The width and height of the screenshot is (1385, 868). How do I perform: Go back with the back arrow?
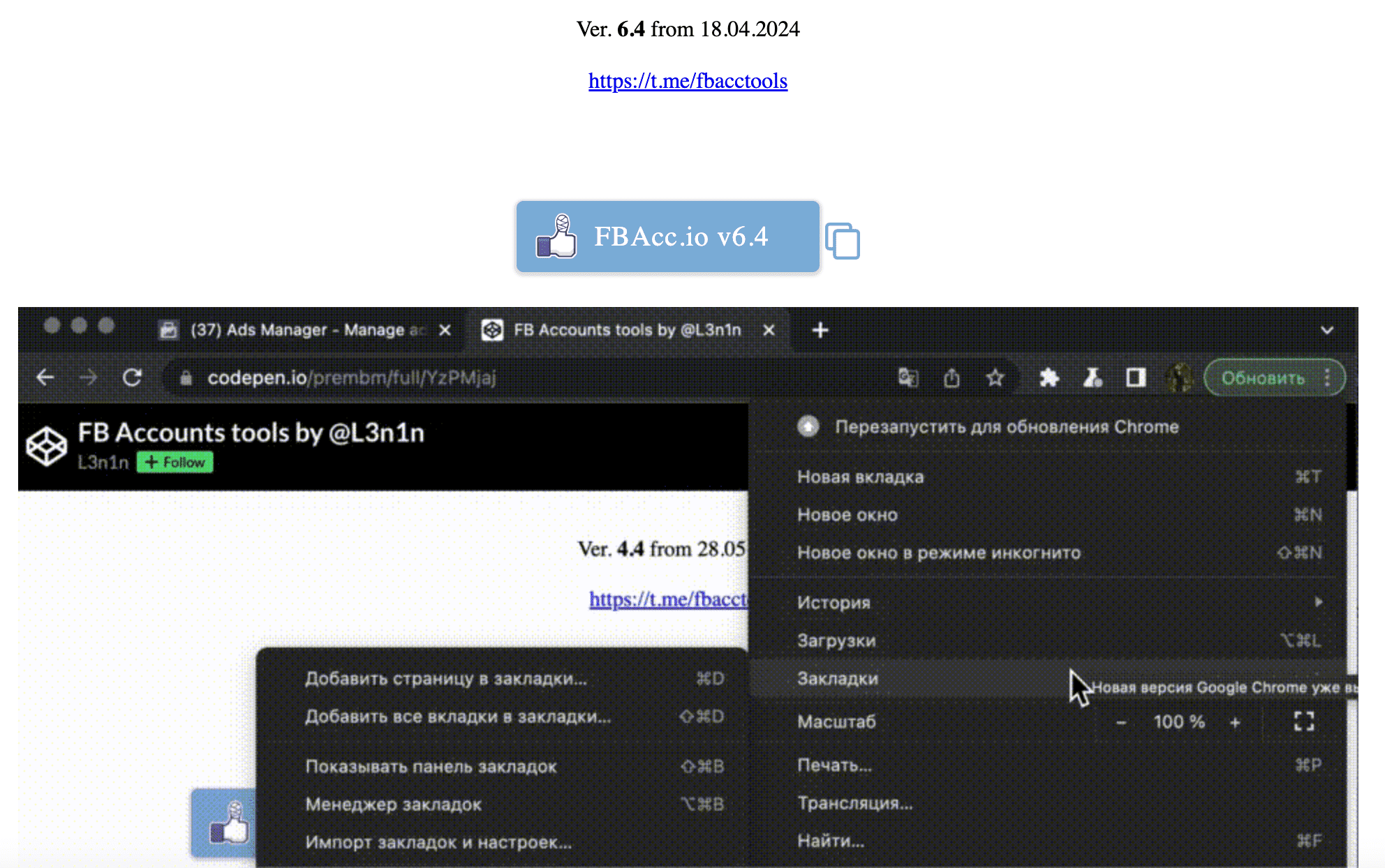[x=45, y=377]
